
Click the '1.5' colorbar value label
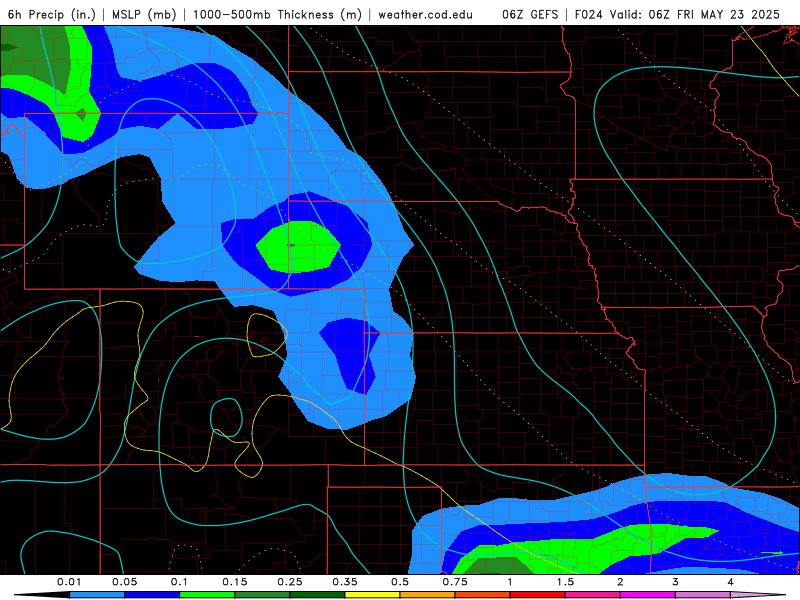(565, 582)
